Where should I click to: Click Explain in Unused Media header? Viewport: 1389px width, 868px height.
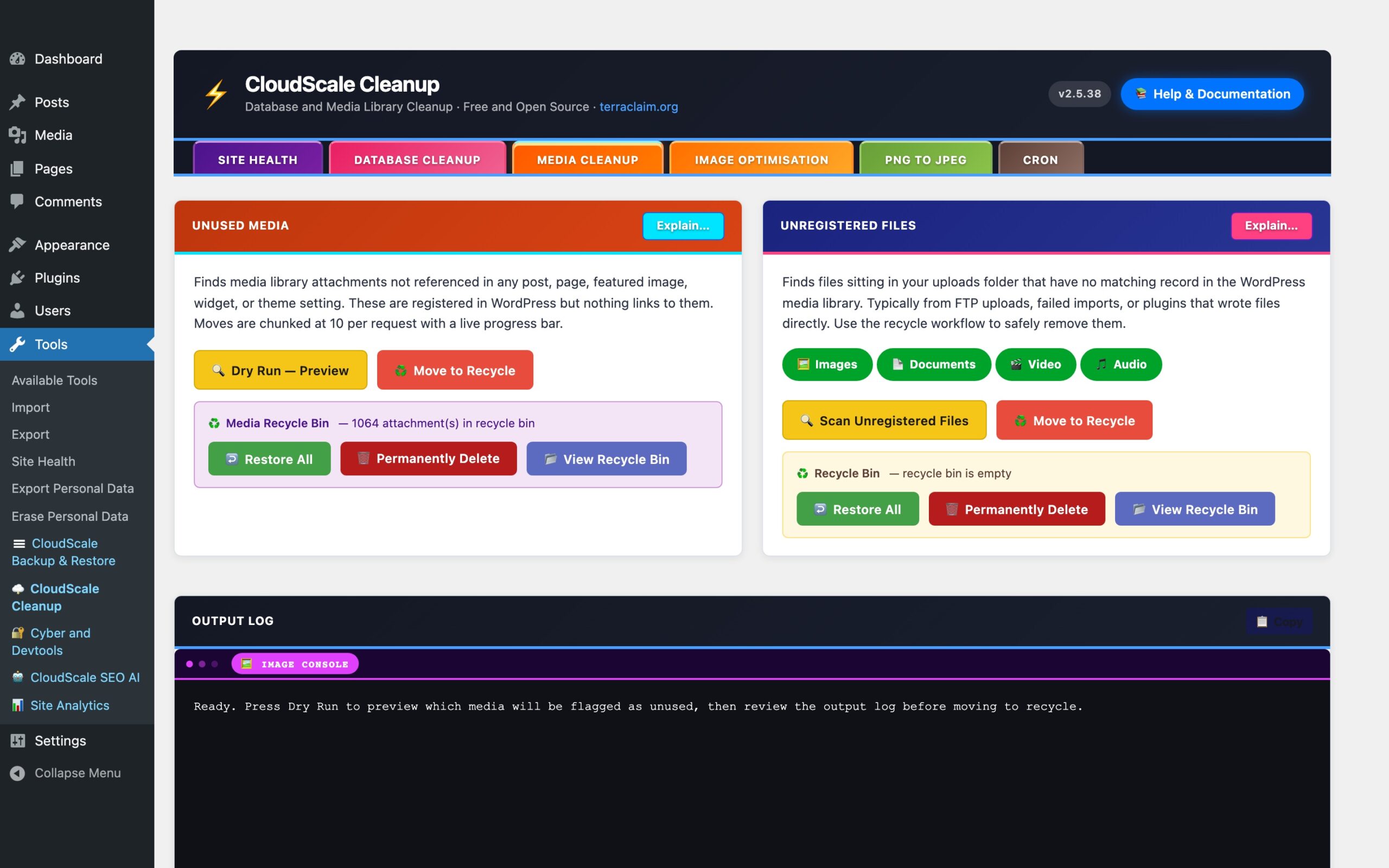click(683, 226)
